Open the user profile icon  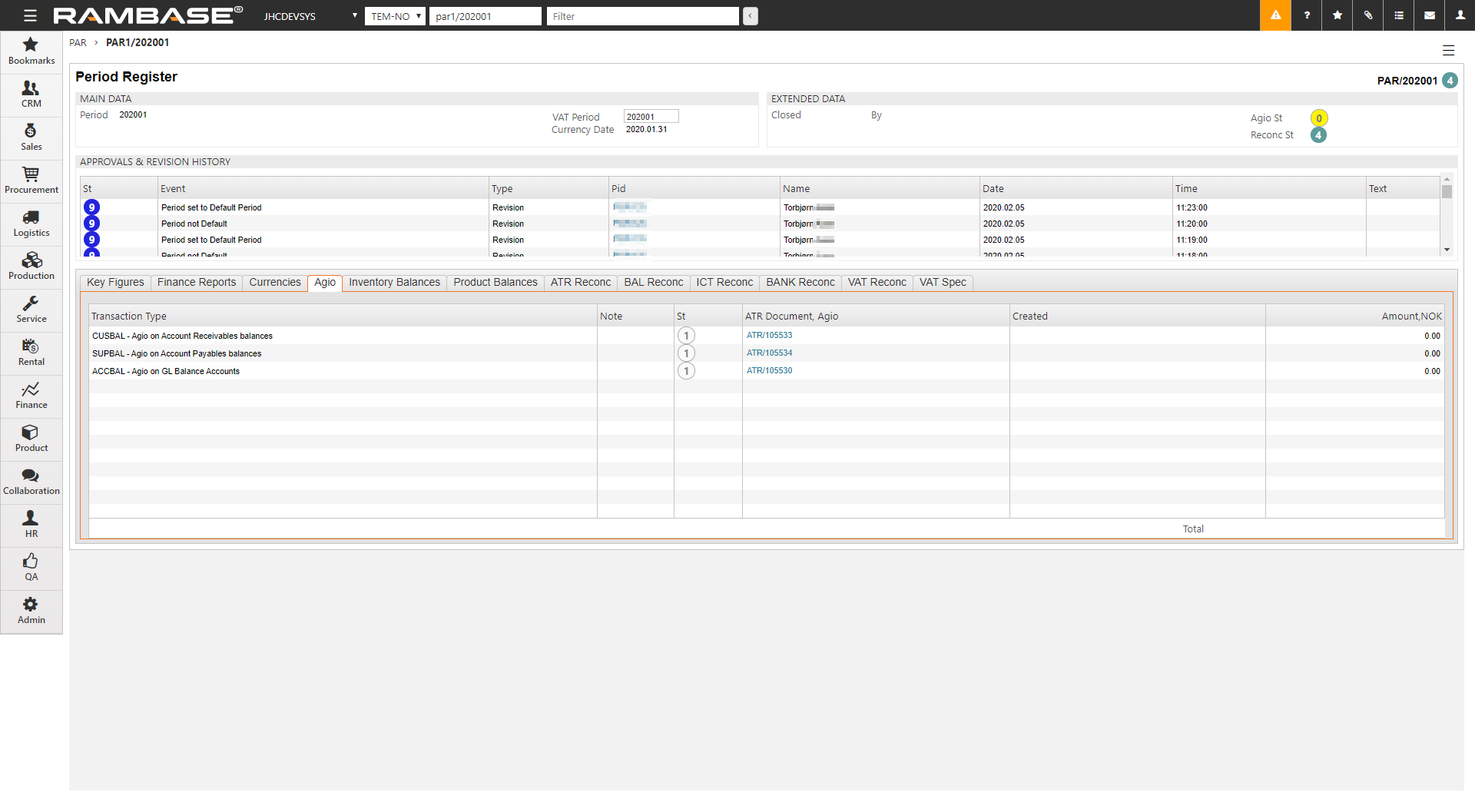point(1460,15)
